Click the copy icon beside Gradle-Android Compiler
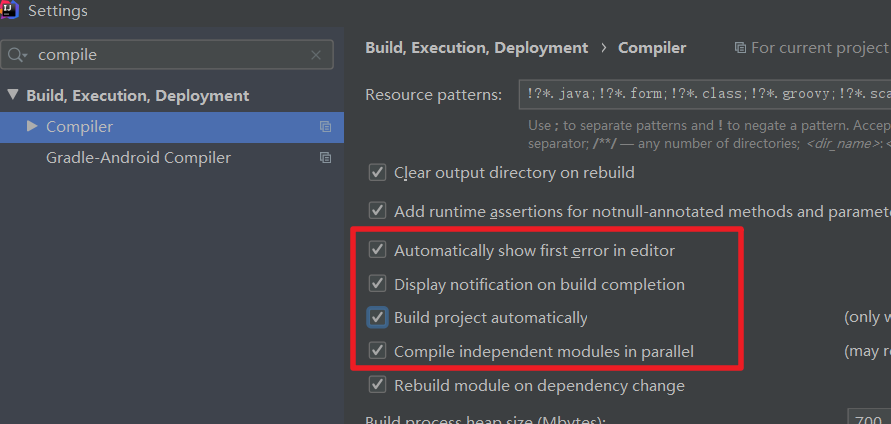The height and width of the screenshot is (424, 891). point(325,158)
